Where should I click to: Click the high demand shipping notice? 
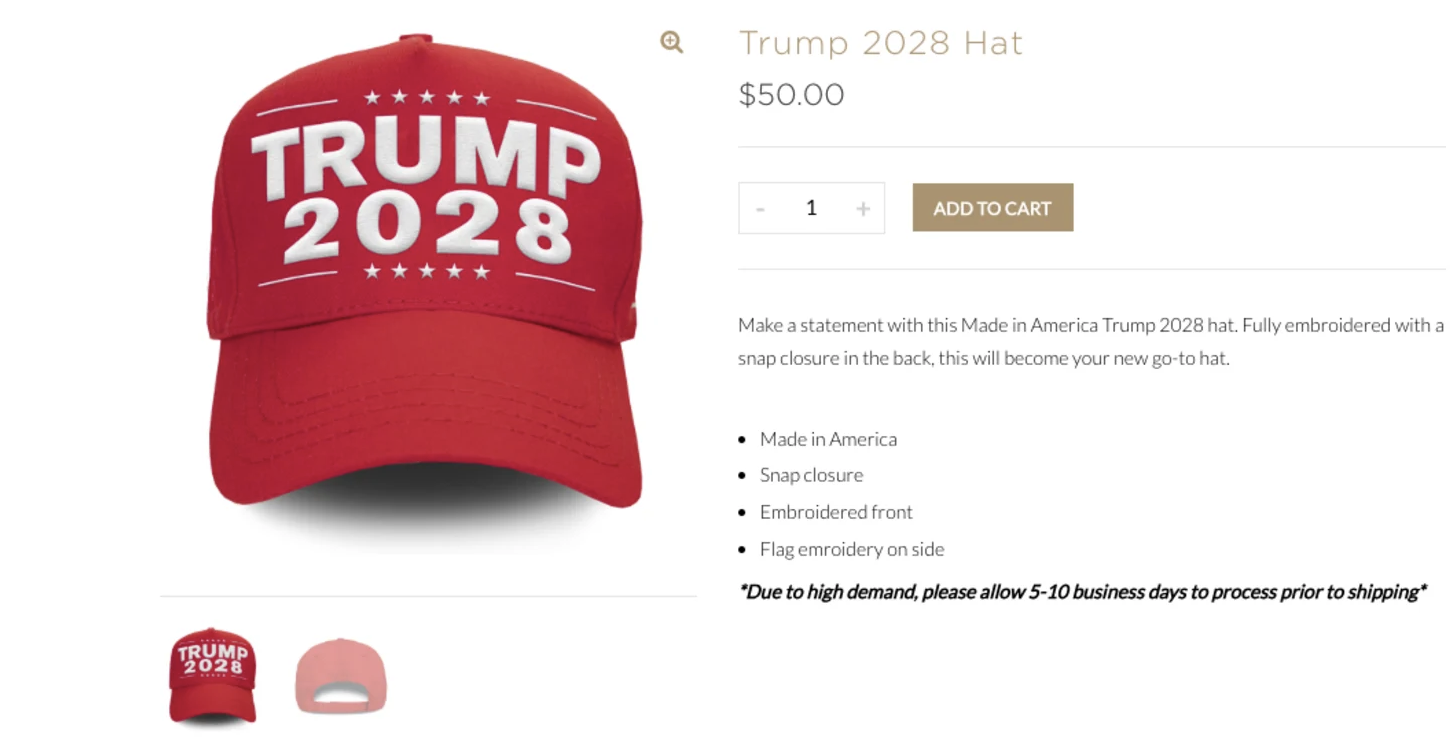click(x=1082, y=592)
